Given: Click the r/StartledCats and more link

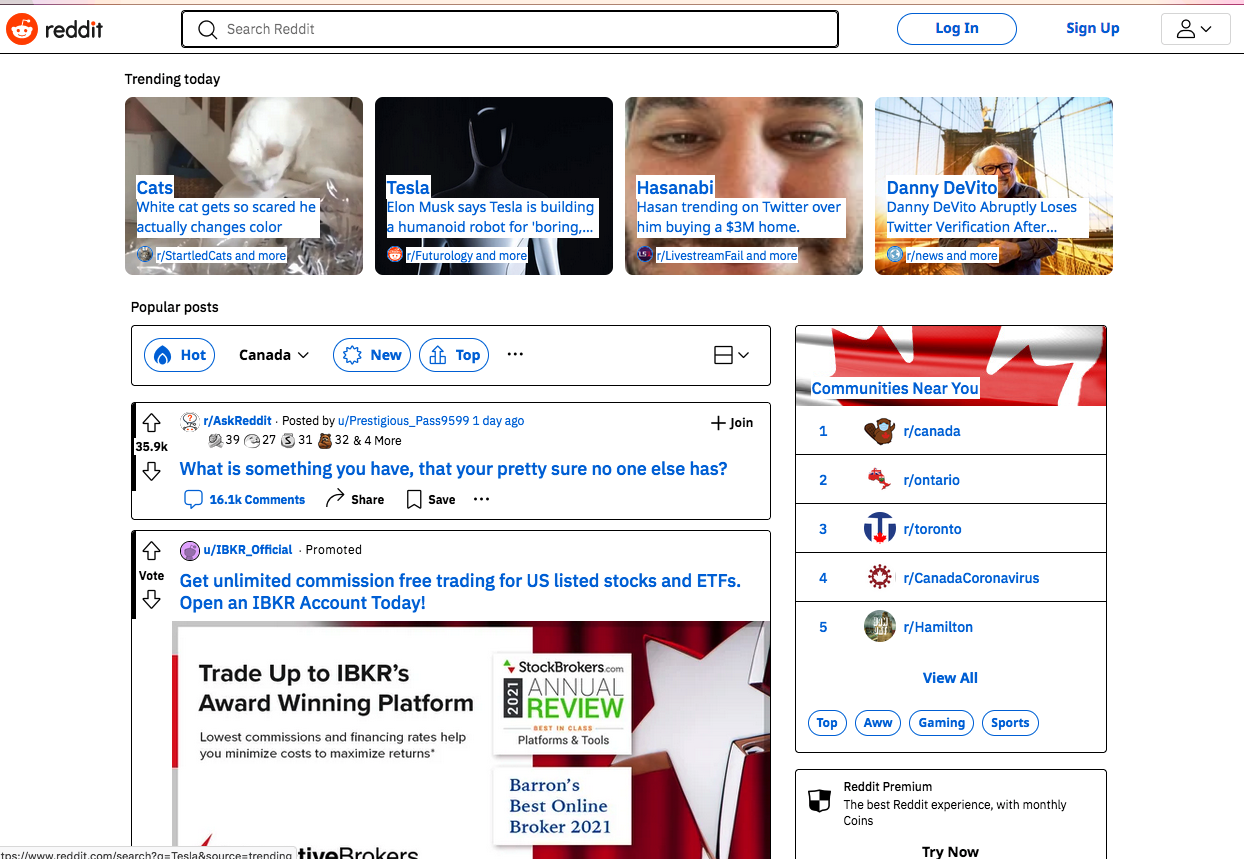Looking at the screenshot, I should tap(221, 256).
